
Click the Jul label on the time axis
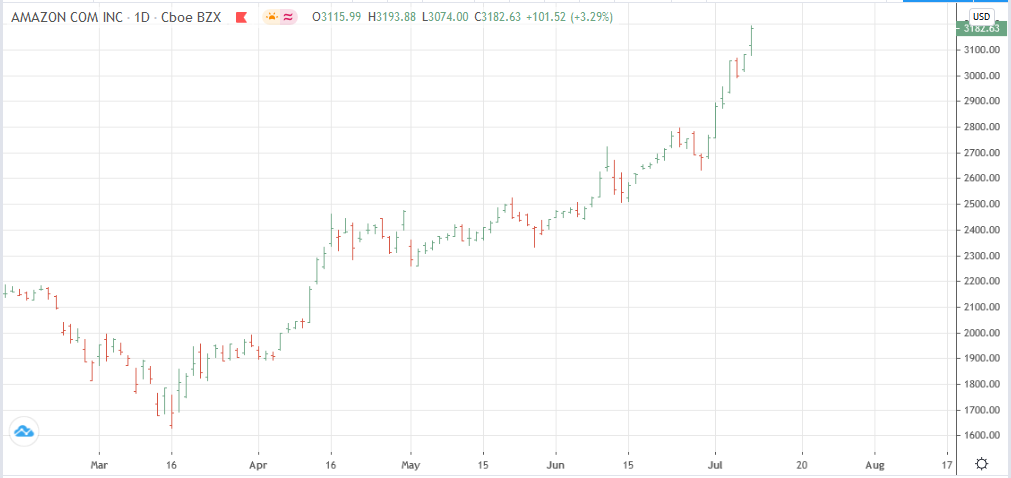coord(714,465)
